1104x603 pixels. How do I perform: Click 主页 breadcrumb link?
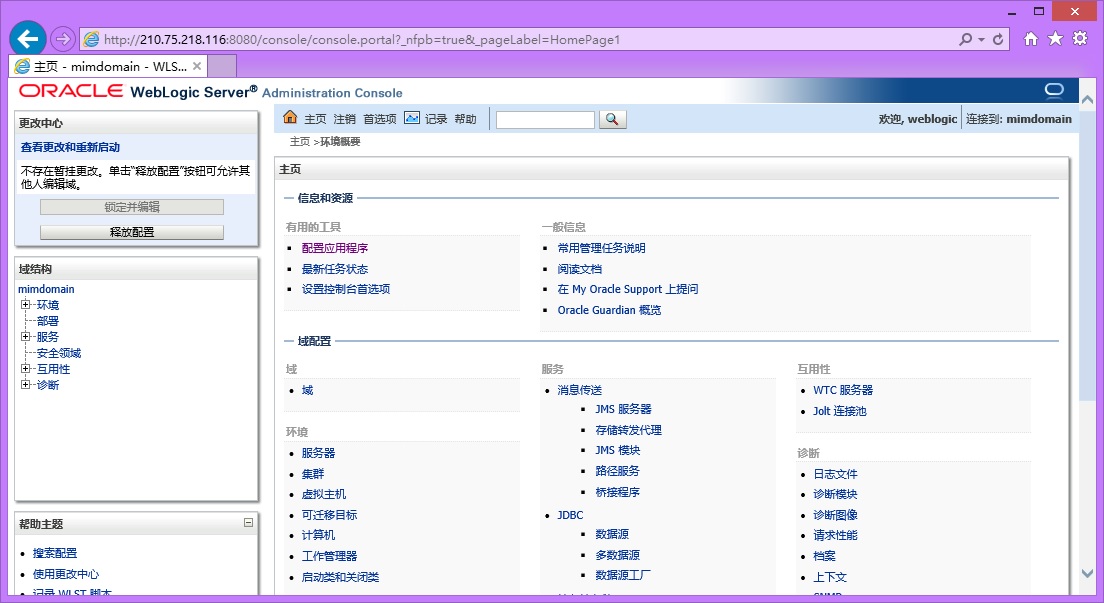click(x=300, y=142)
